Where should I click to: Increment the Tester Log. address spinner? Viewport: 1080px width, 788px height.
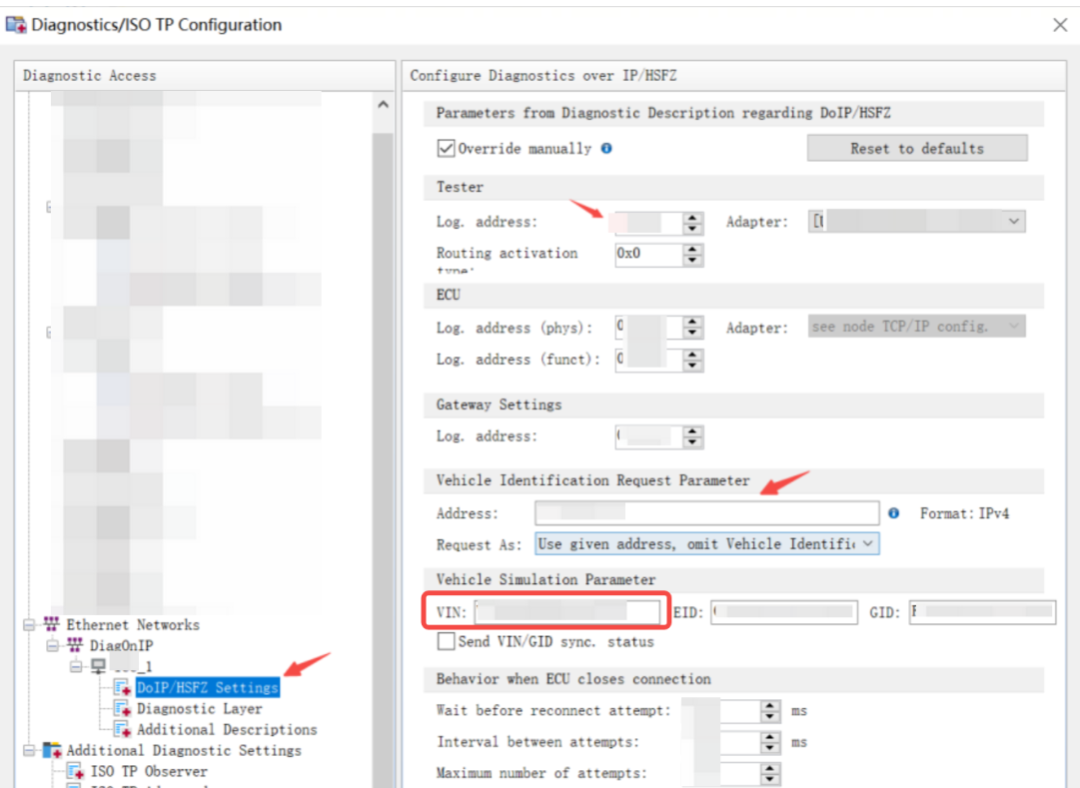[x=693, y=217]
